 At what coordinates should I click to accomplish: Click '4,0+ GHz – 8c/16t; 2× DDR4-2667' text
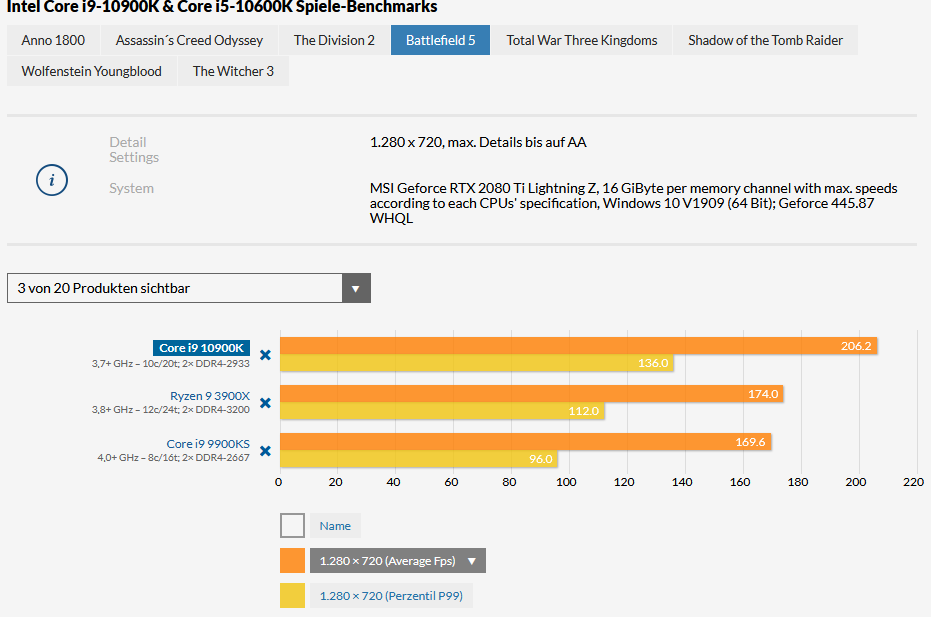pyautogui.click(x=173, y=457)
